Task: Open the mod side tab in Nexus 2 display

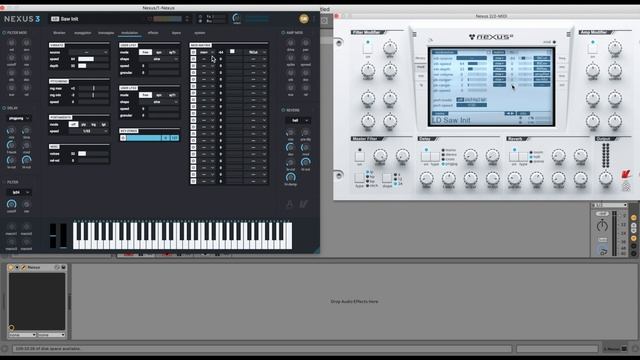Action: coord(420,67)
